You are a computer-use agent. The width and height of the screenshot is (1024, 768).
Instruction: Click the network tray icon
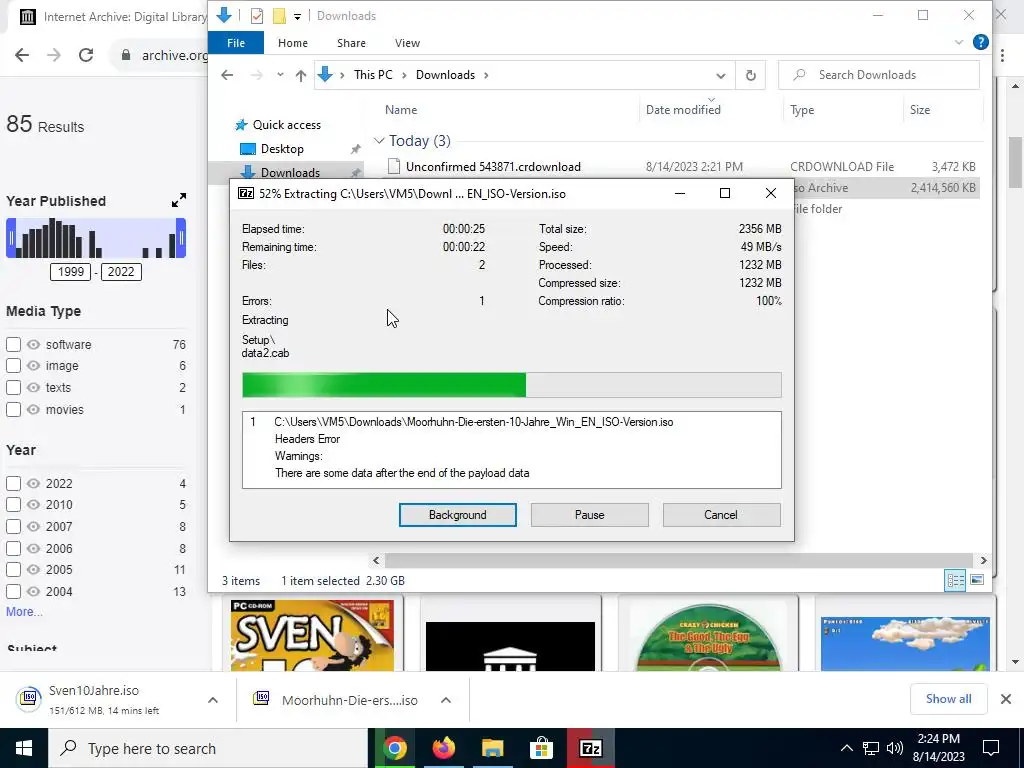871,748
